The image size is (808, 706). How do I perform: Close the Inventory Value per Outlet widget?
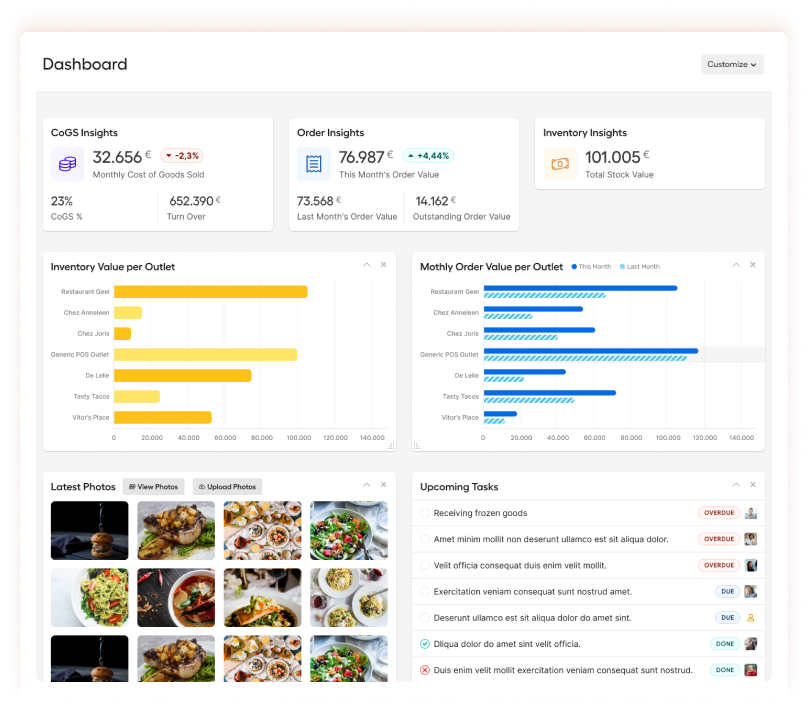[x=383, y=264]
